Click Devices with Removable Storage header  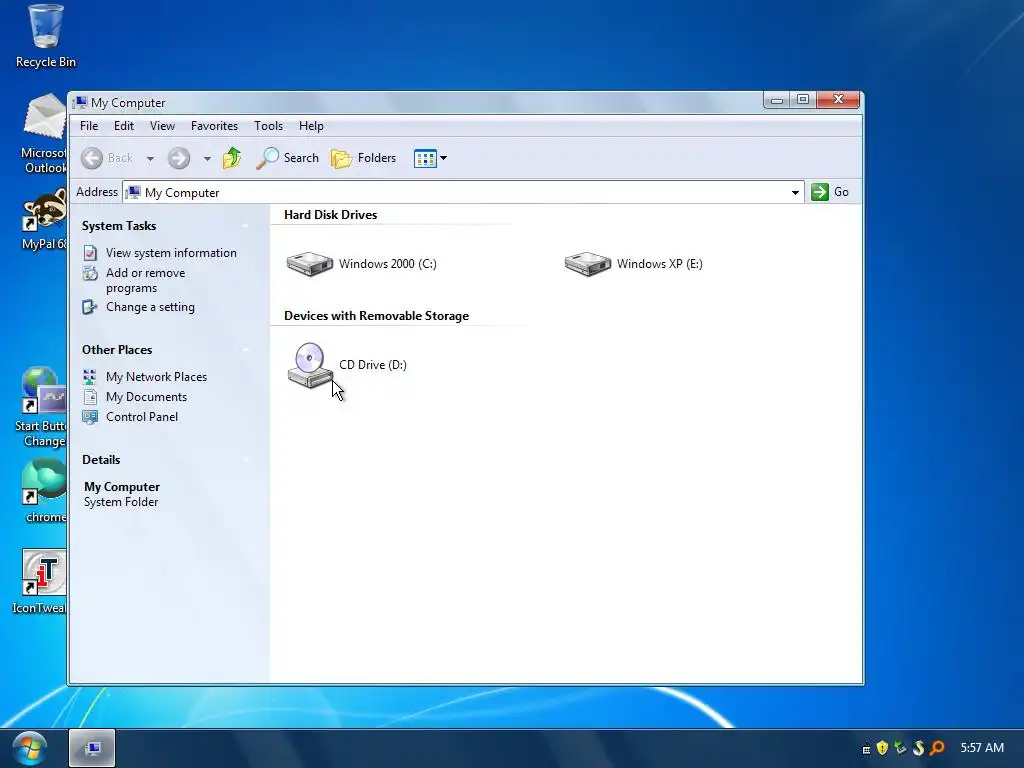pos(376,316)
